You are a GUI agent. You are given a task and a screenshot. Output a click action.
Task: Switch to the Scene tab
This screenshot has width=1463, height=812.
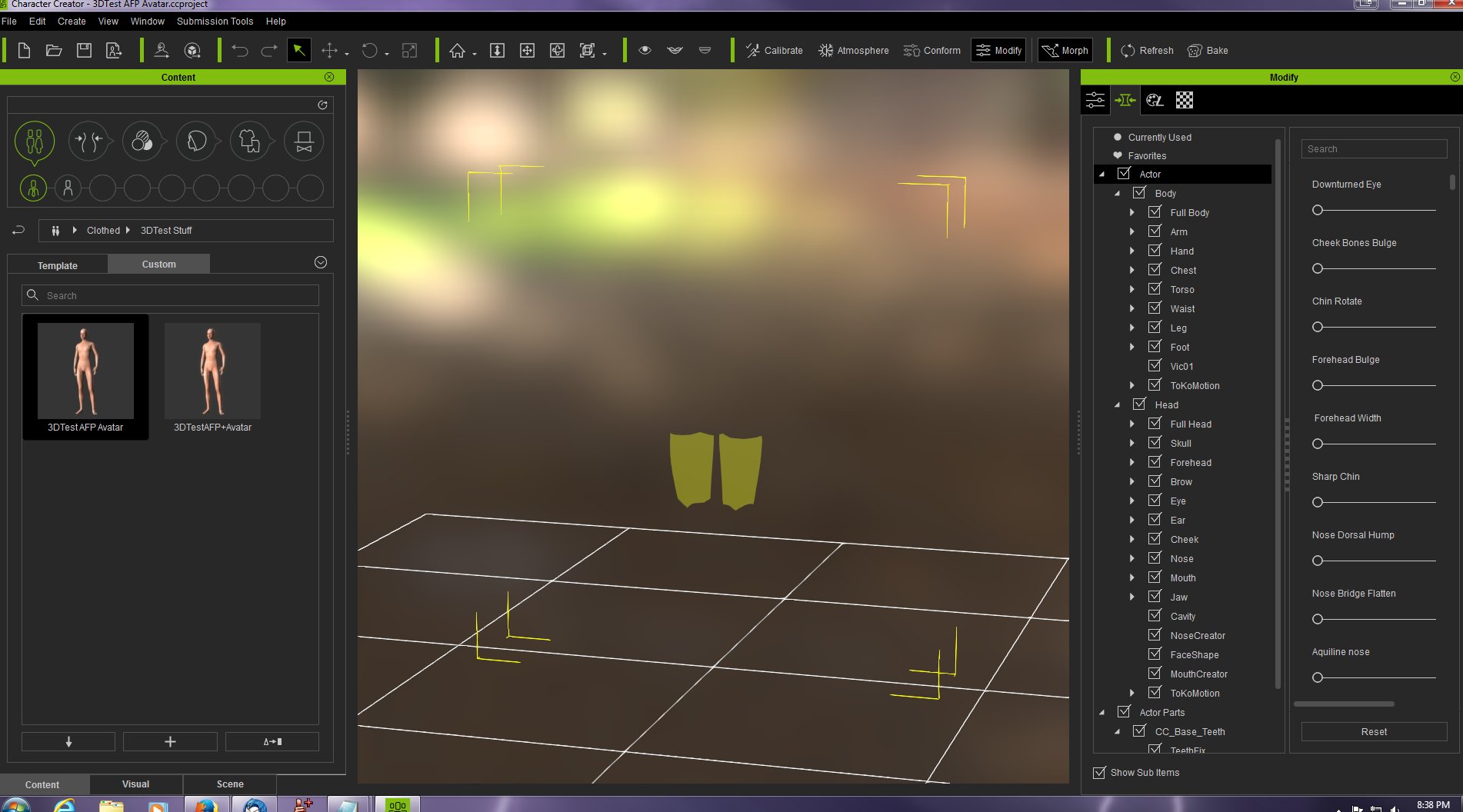click(x=230, y=784)
